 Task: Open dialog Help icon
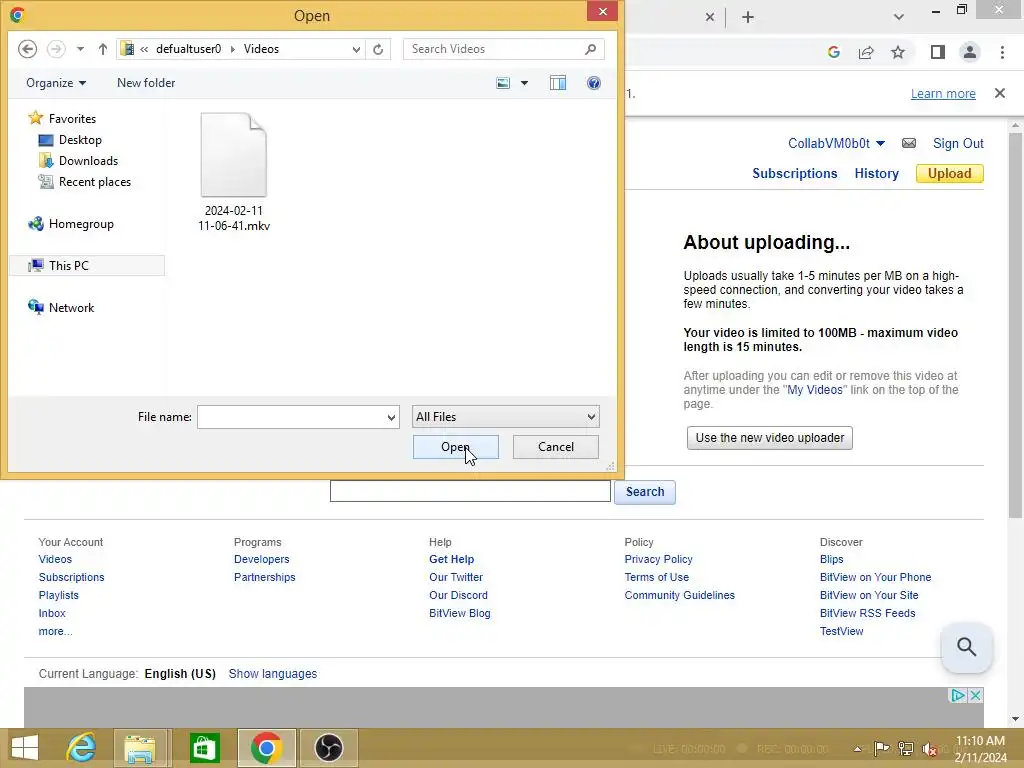tap(594, 83)
